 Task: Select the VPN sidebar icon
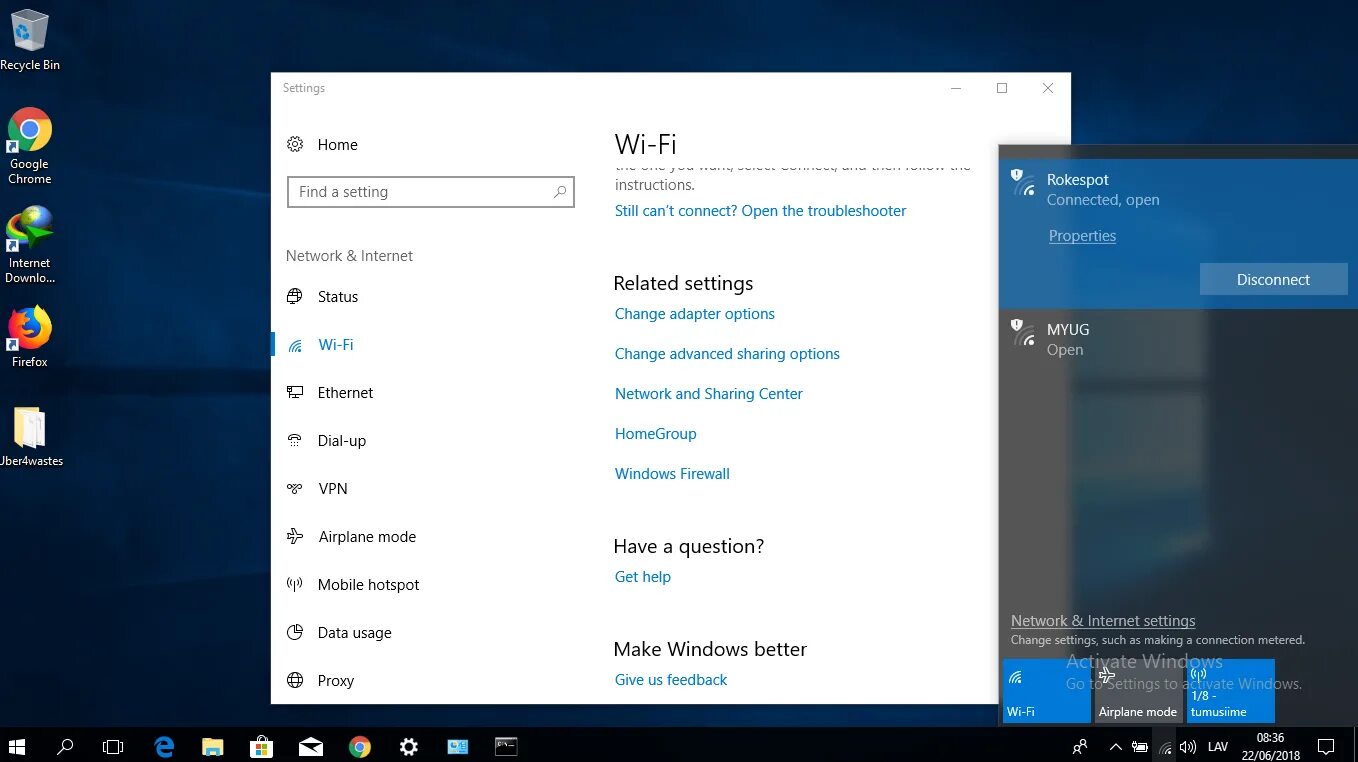295,488
